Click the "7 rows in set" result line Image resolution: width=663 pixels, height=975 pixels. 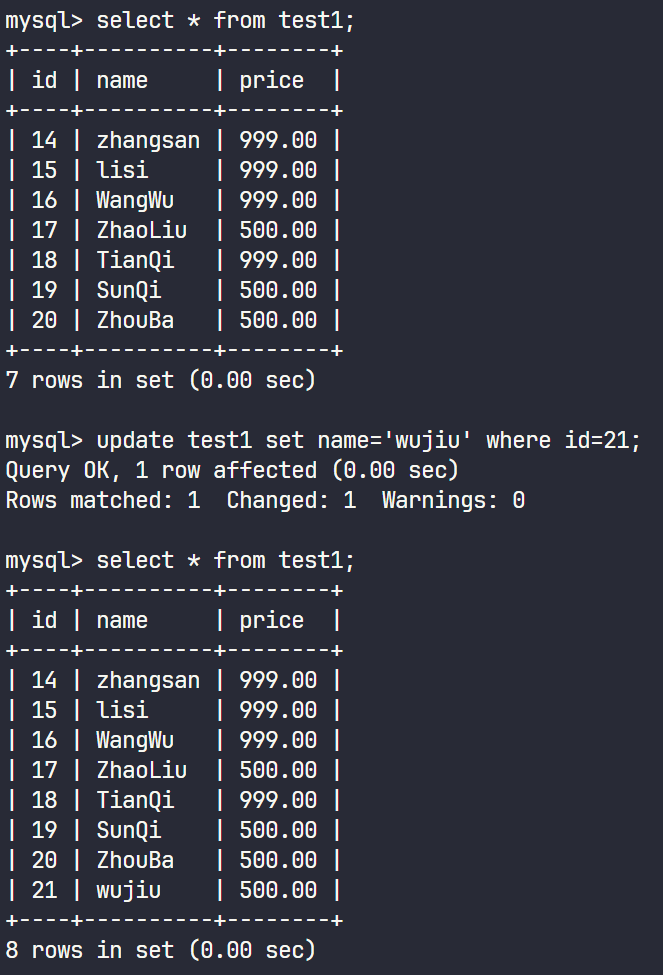point(160,380)
